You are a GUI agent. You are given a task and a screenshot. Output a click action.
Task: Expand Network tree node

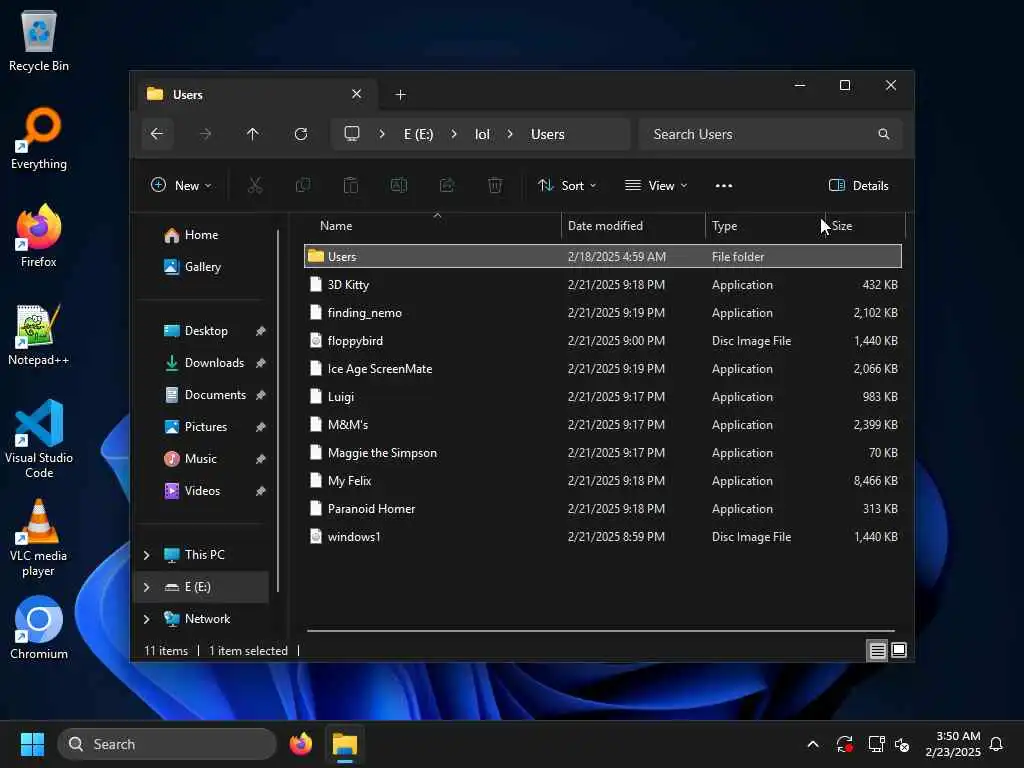click(146, 619)
